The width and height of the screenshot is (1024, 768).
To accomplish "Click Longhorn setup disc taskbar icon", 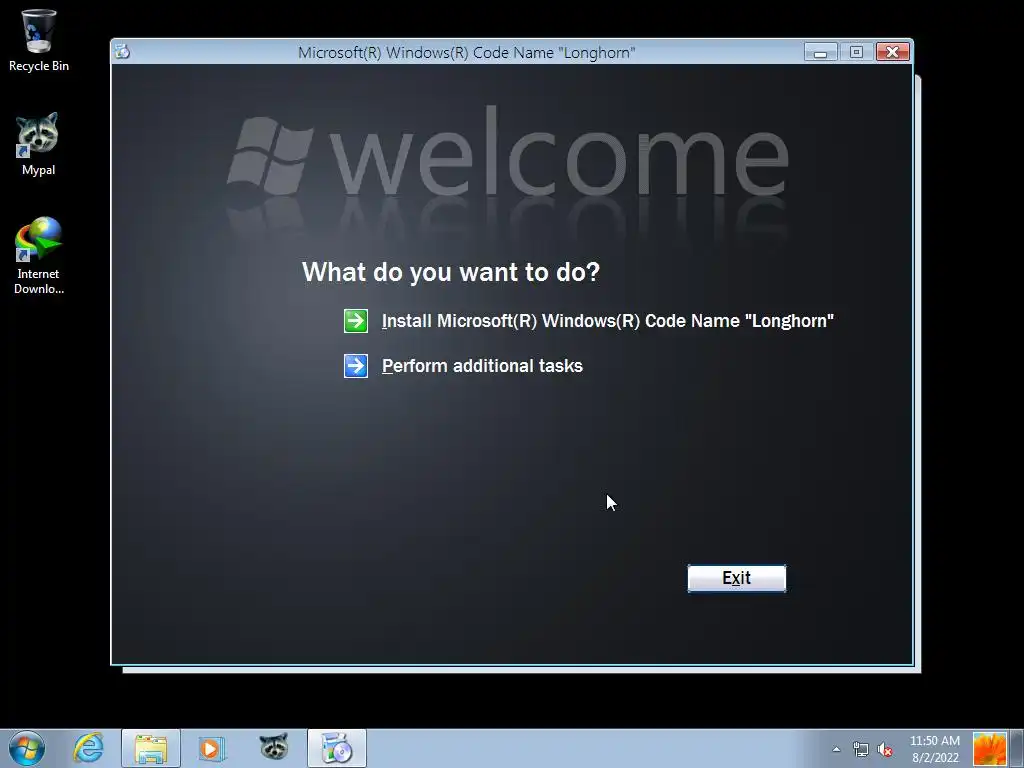I will click(x=337, y=748).
